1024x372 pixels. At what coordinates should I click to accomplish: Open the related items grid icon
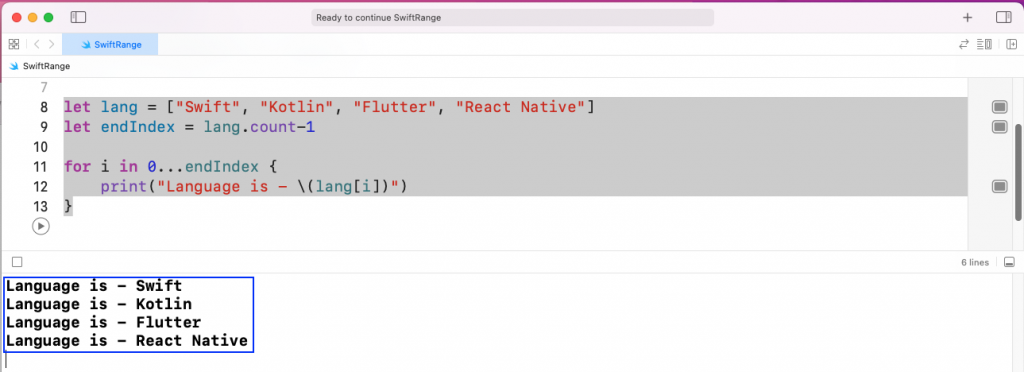[14, 44]
